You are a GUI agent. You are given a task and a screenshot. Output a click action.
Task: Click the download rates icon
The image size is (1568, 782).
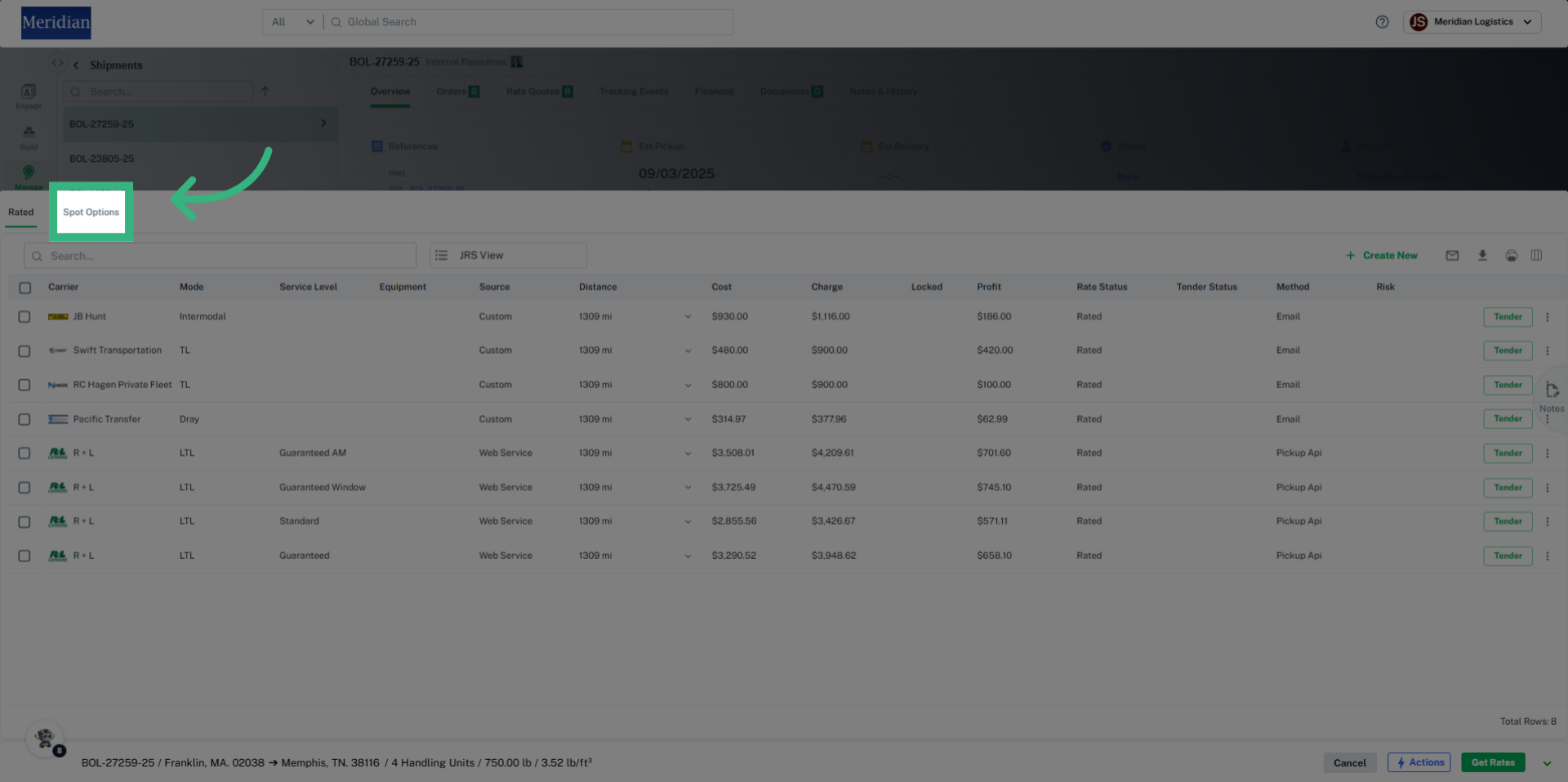(x=1482, y=256)
